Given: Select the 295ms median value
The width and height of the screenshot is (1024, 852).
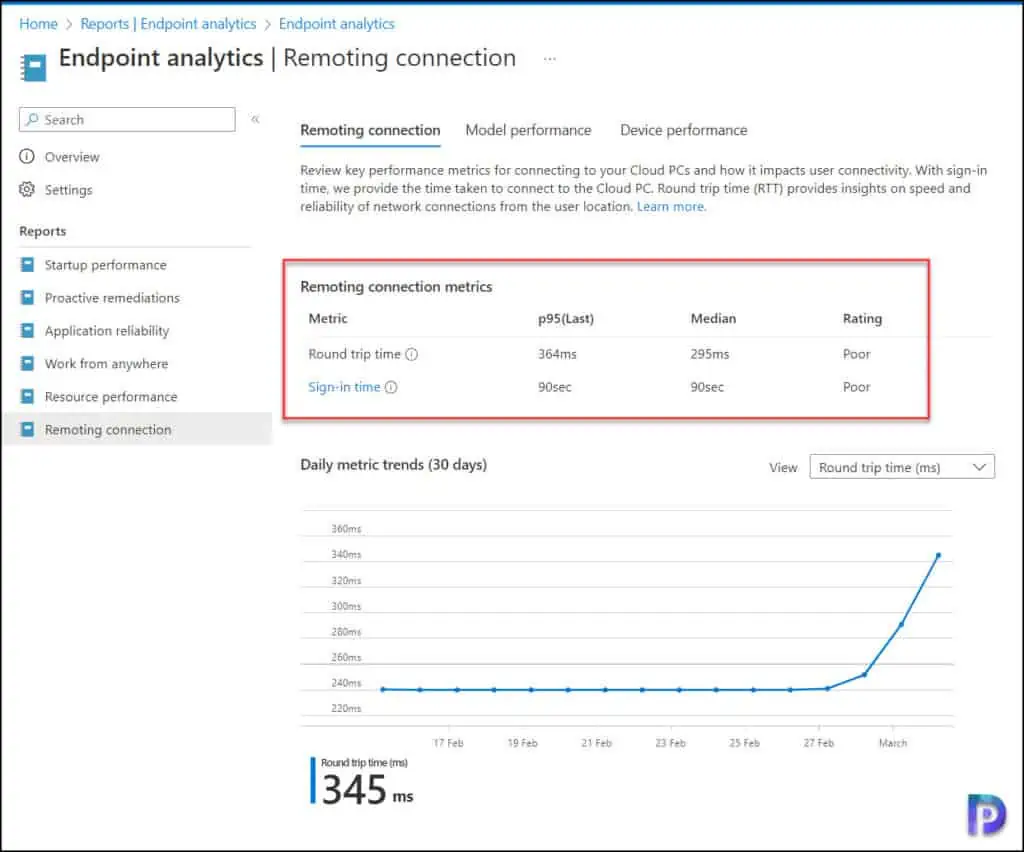Looking at the screenshot, I should click(x=710, y=355).
